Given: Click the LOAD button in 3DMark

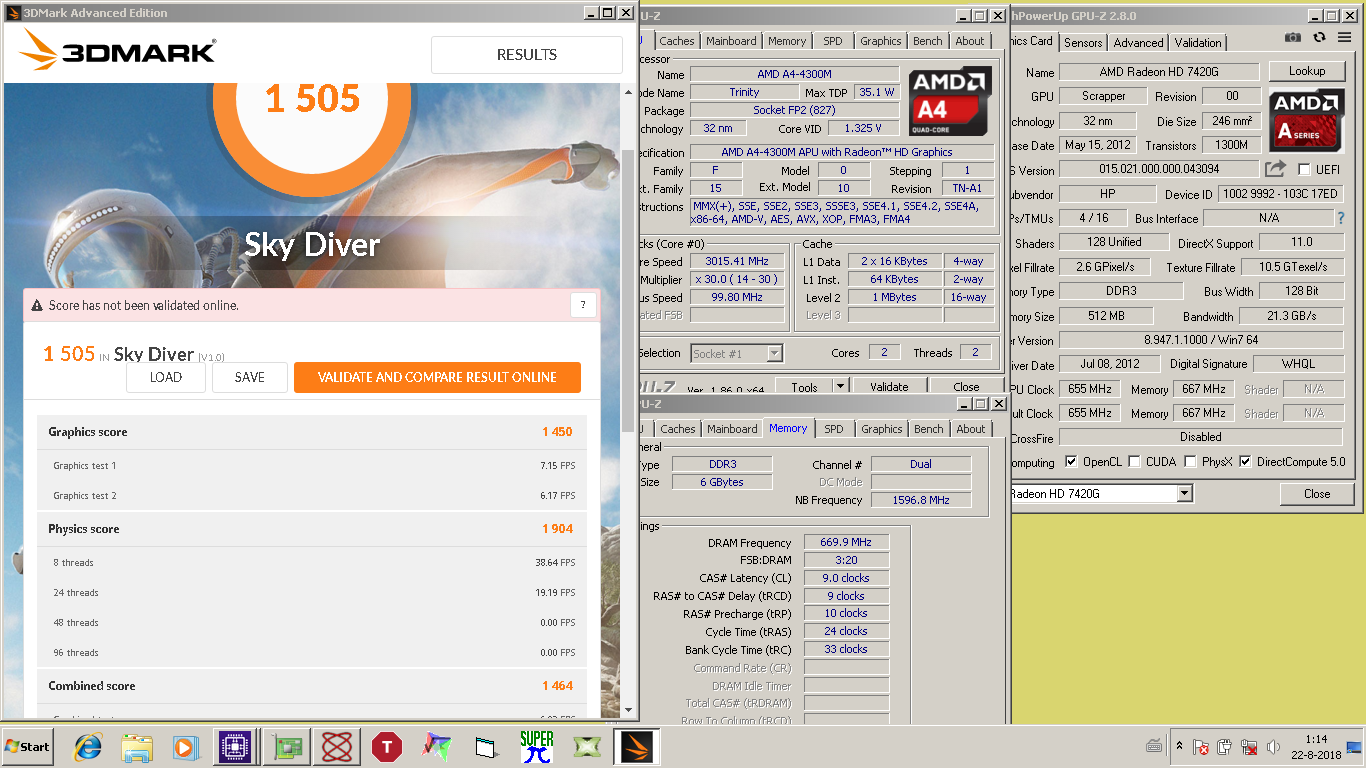Looking at the screenshot, I should (166, 377).
